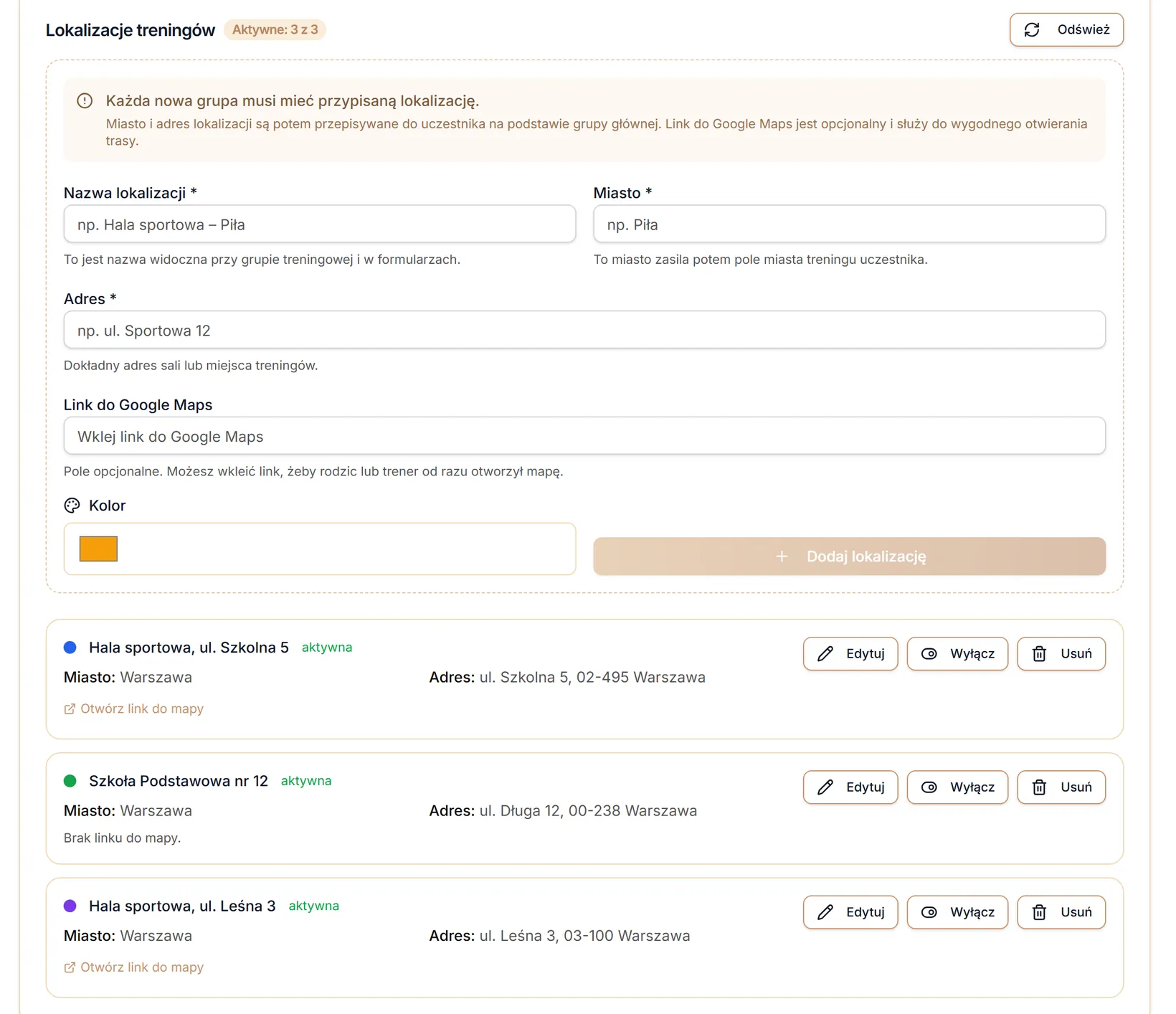Image resolution: width=1176 pixels, height=1014 pixels.
Task: Open map link for ul. Szkolna 5
Action: 134,709
